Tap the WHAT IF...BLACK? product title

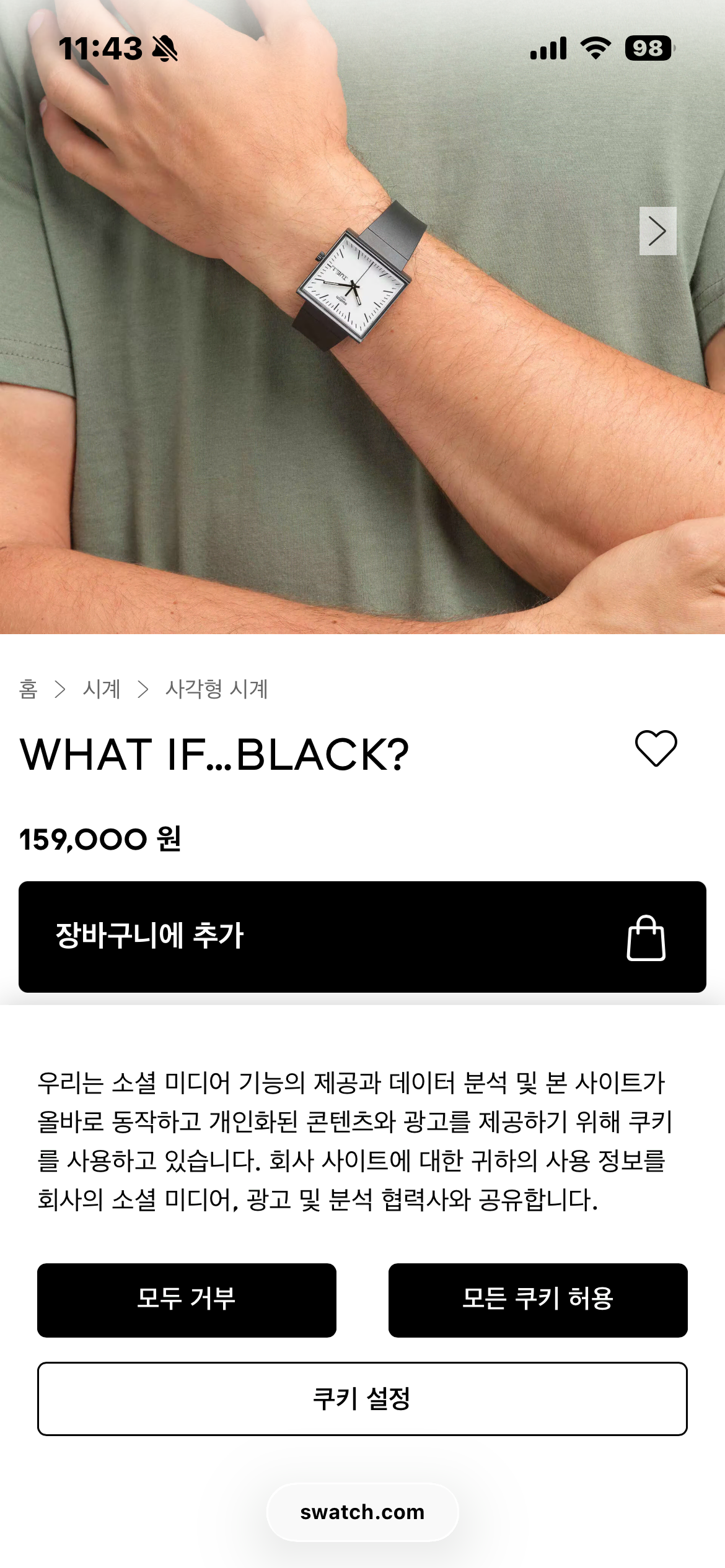coord(214,755)
